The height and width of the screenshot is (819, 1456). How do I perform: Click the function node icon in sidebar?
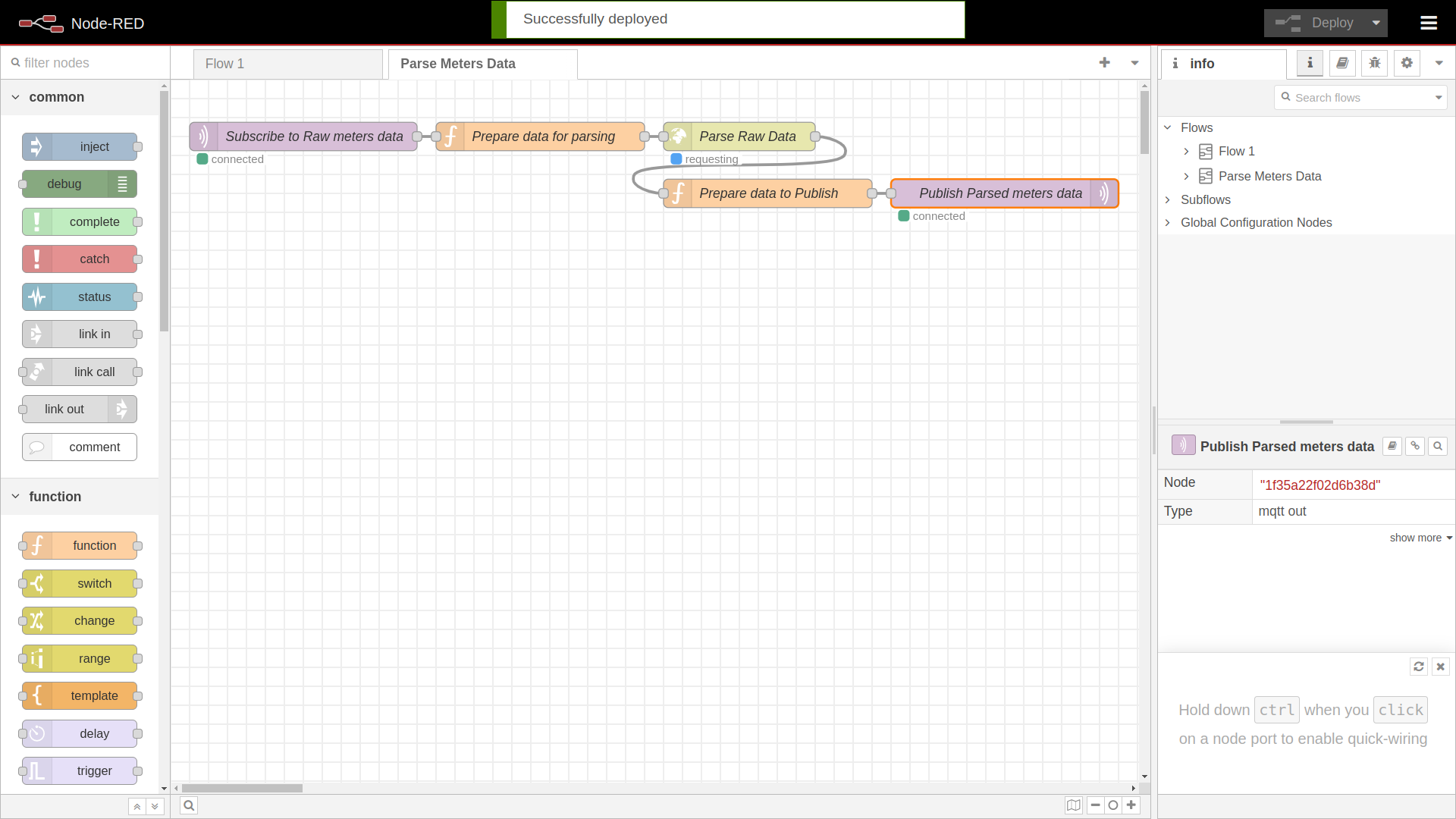(x=36, y=546)
